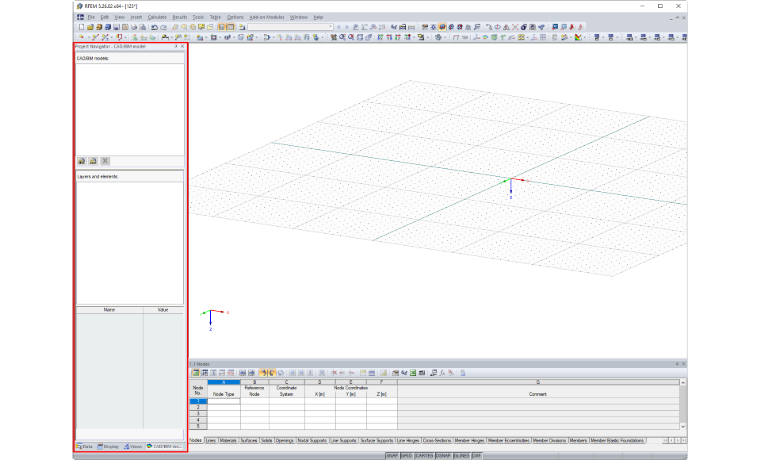Open the Calculate menu
The width and height of the screenshot is (760, 460).
click(x=157, y=17)
